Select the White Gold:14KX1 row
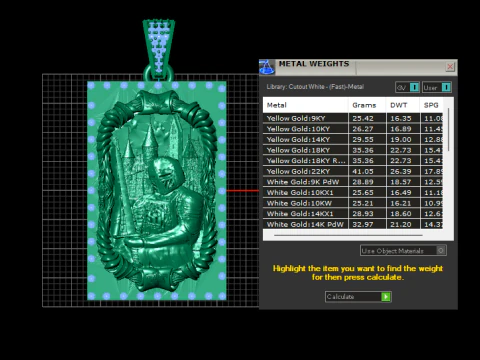 coord(353,214)
